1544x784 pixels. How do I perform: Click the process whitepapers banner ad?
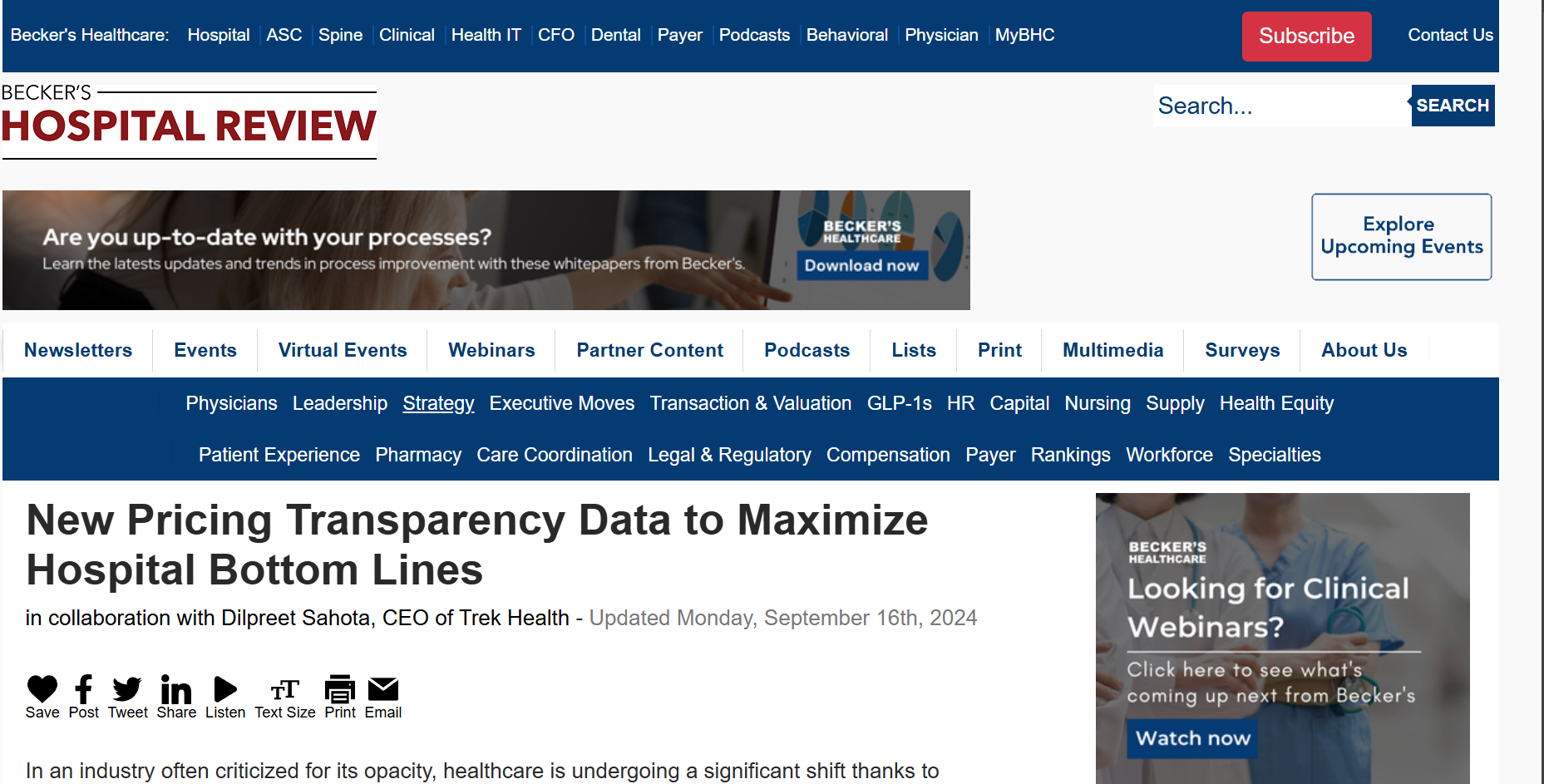(x=486, y=250)
